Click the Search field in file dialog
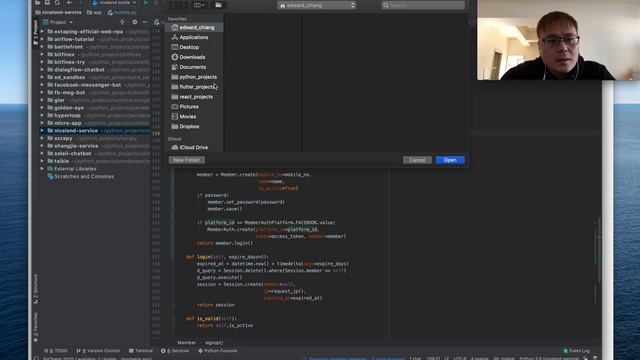Image resolution: width=640 pixels, height=360 pixels. pos(423,5)
